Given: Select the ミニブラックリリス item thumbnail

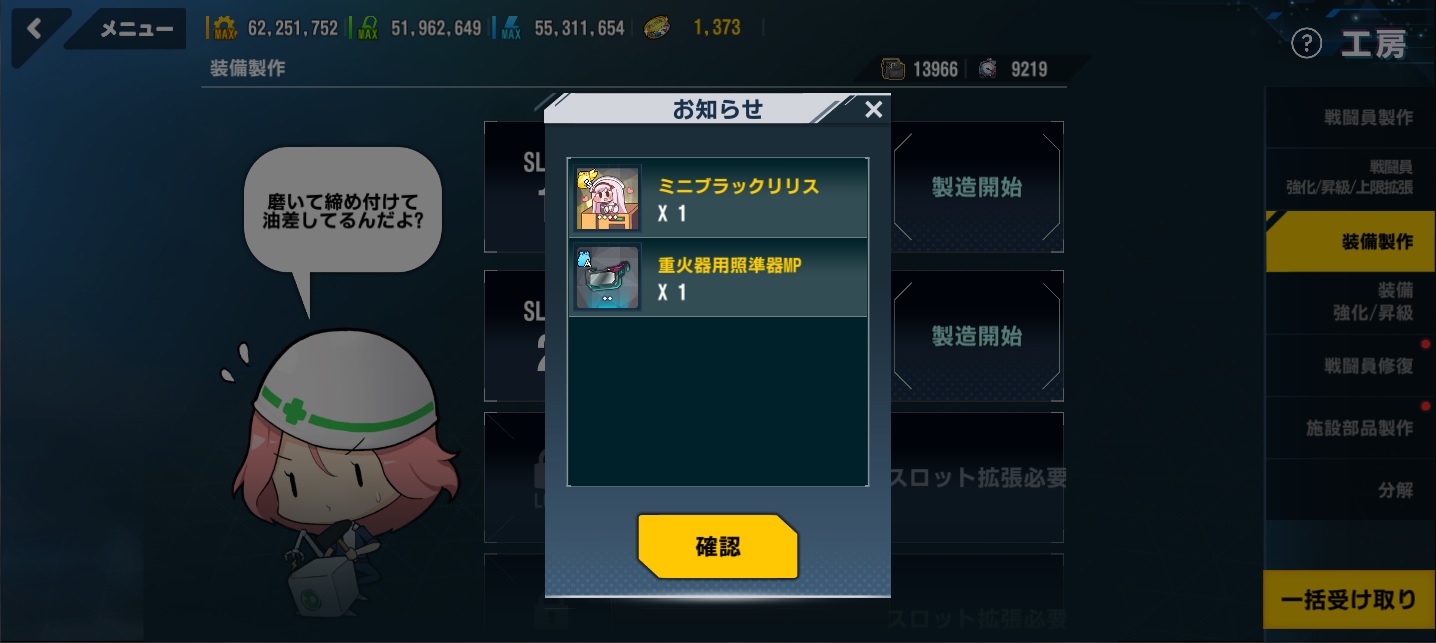Looking at the screenshot, I should point(608,198).
